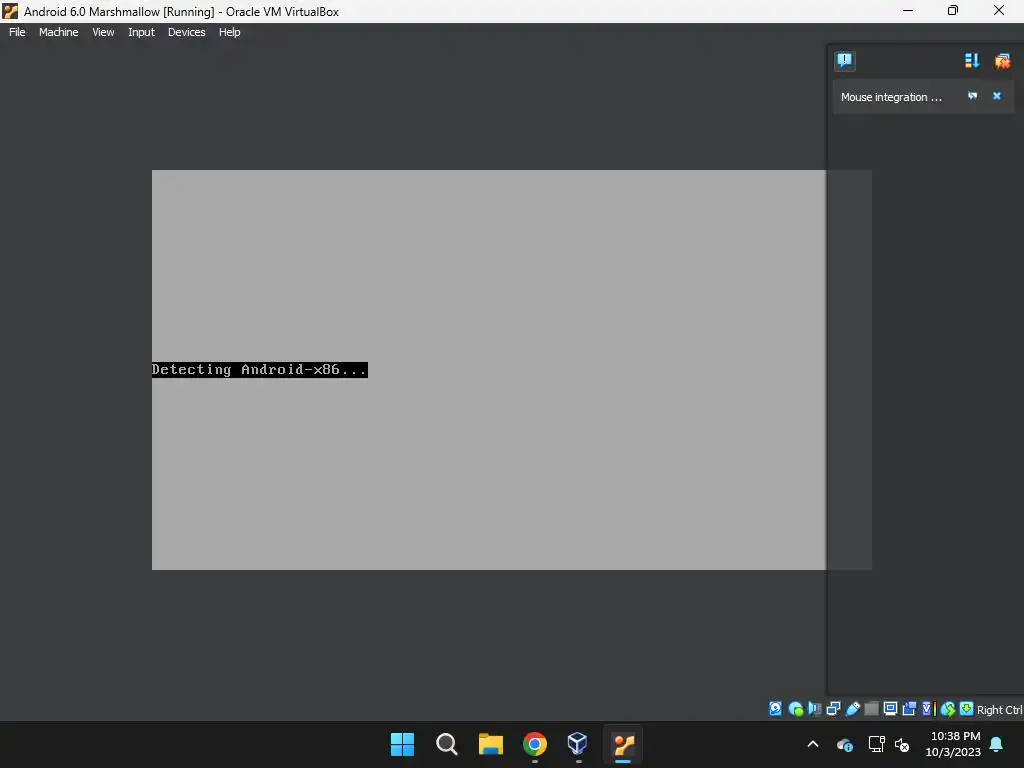
Task: Click the network adapter status indicator
Action: point(833,709)
